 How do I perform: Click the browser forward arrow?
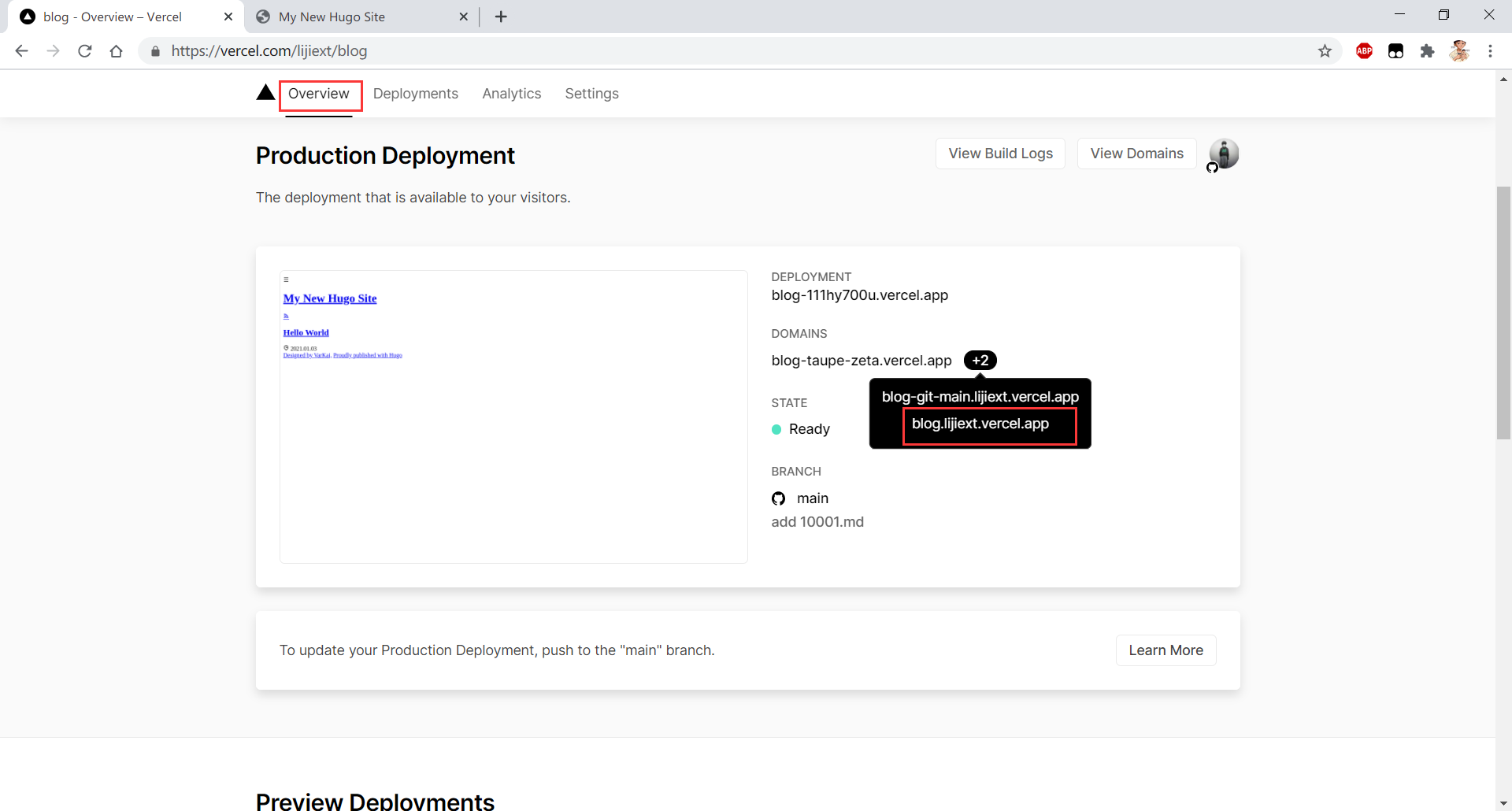click(53, 51)
